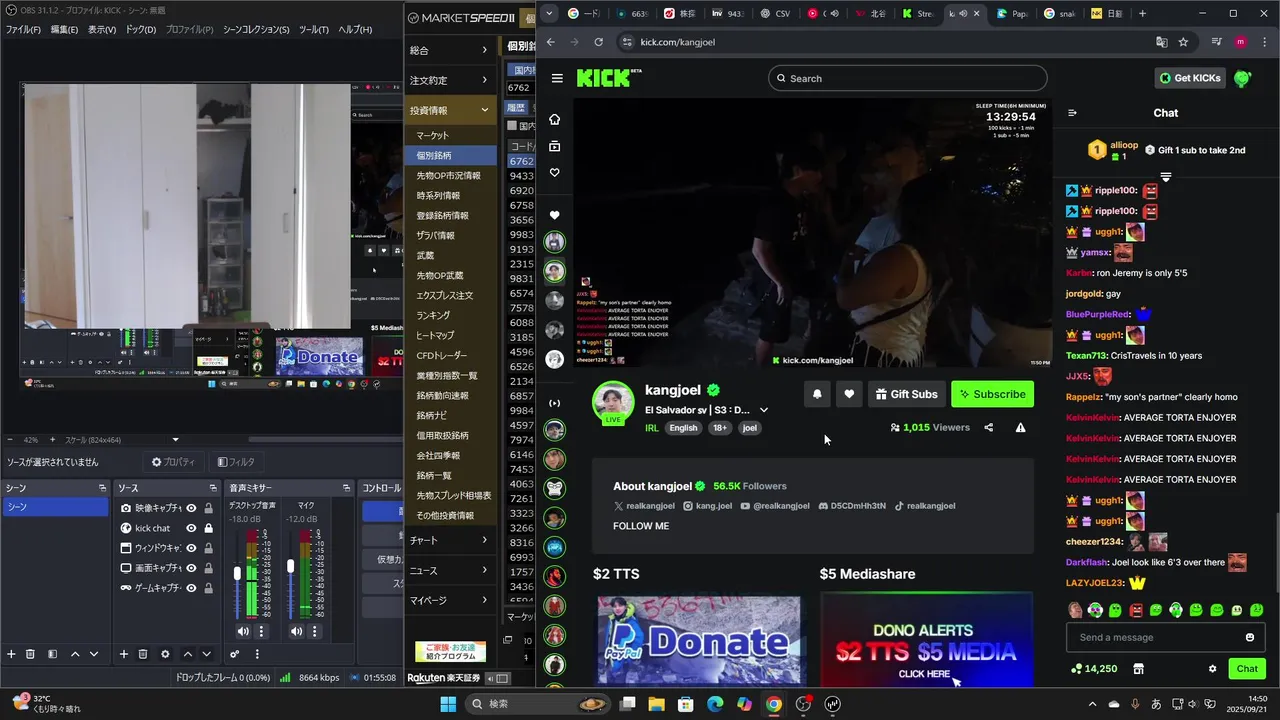The width and height of the screenshot is (1280, 720).
Task: Open chat settings gear in Kick chat
Action: point(1212,669)
